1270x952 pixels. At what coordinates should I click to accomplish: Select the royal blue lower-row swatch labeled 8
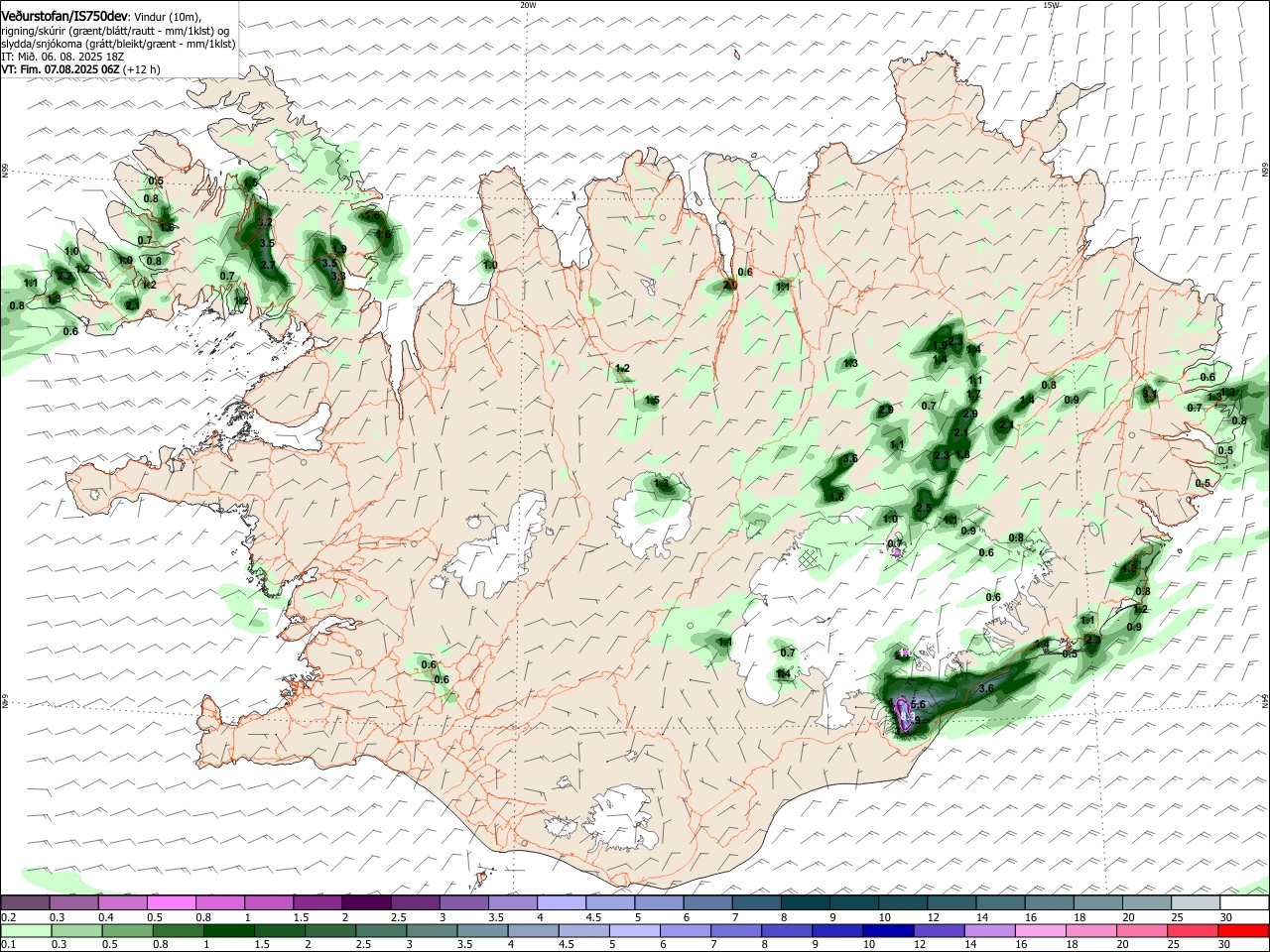pyautogui.click(x=785, y=930)
